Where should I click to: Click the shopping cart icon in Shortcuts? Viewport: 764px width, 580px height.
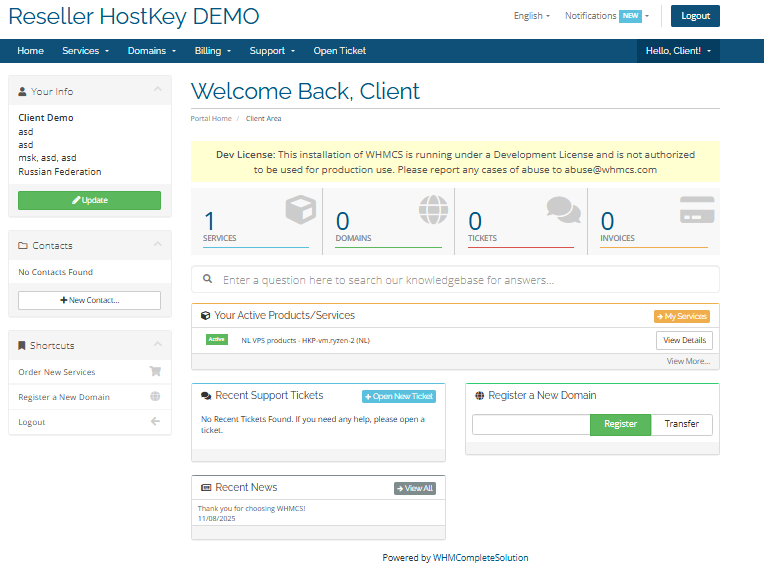point(155,372)
